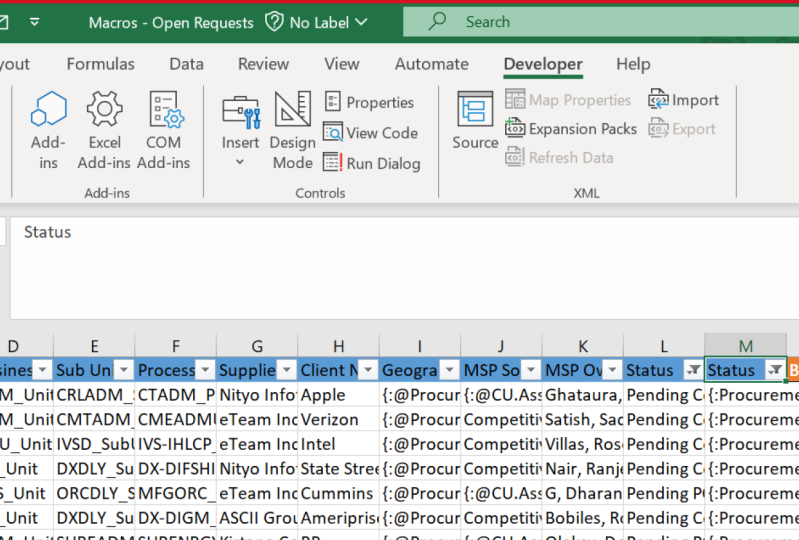Image resolution: width=799 pixels, height=540 pixels.
Task: Open the Geography filter dropdown
Action: click(449, 370)
